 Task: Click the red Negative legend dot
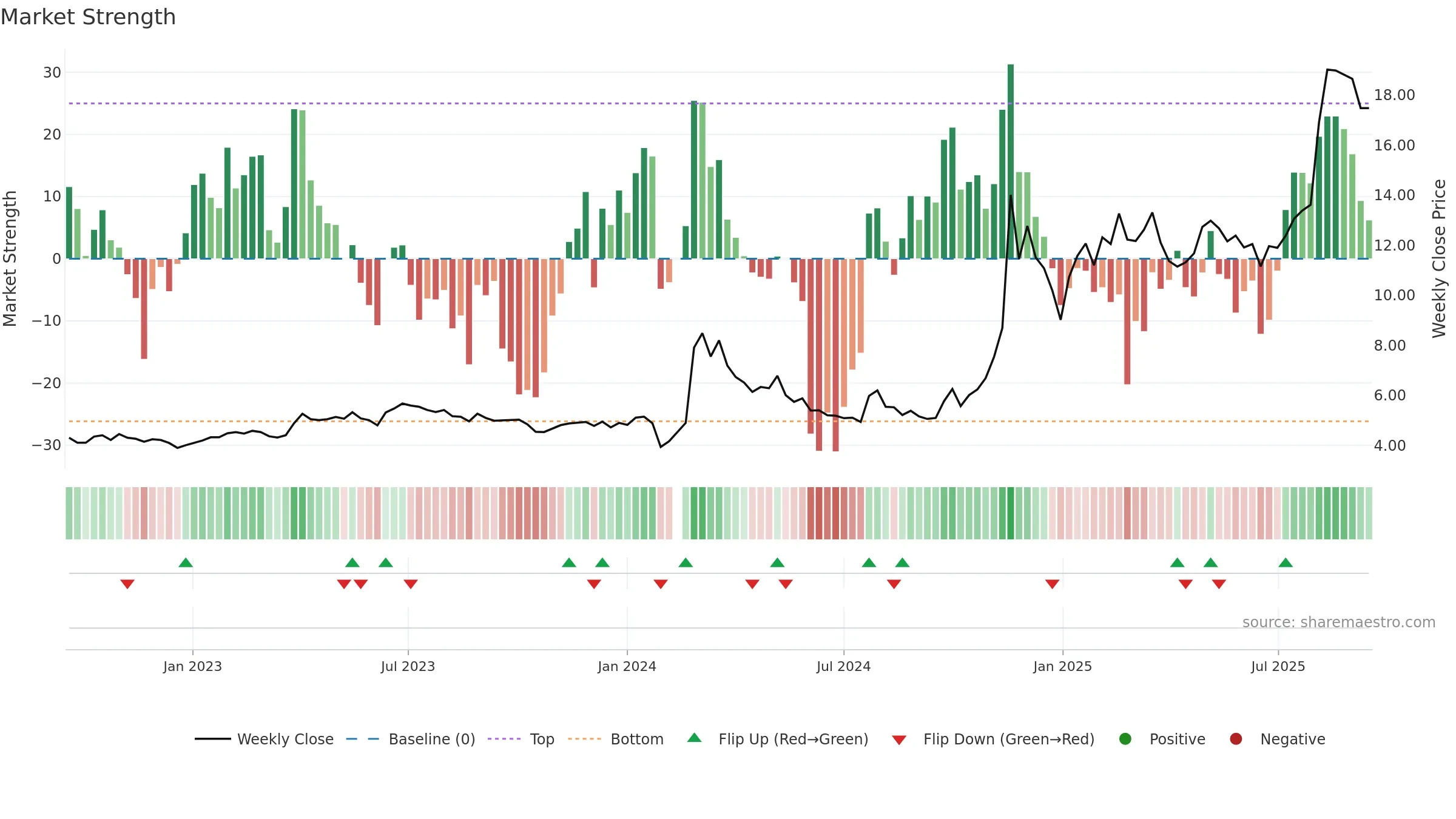1236,739
